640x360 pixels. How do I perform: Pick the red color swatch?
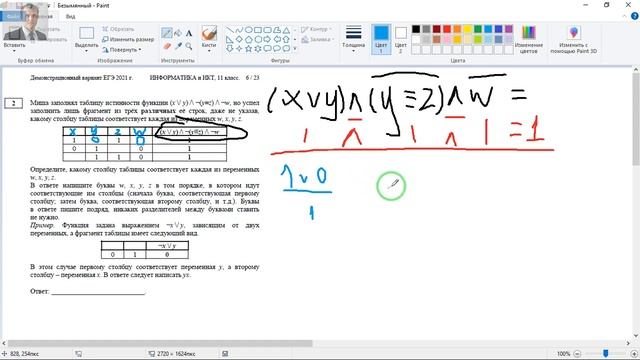[447, 29]
